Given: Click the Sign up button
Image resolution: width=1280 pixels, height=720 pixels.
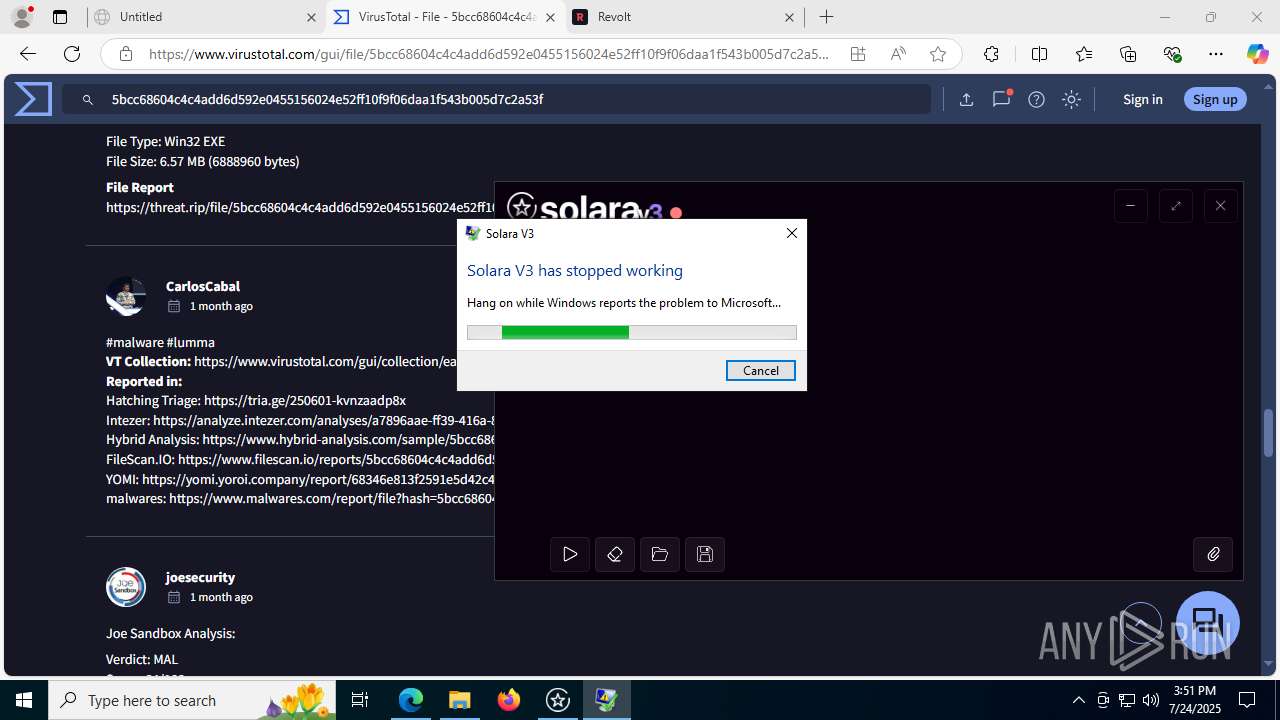Looking at the screenshot, I should click(x=1215, y=99).
